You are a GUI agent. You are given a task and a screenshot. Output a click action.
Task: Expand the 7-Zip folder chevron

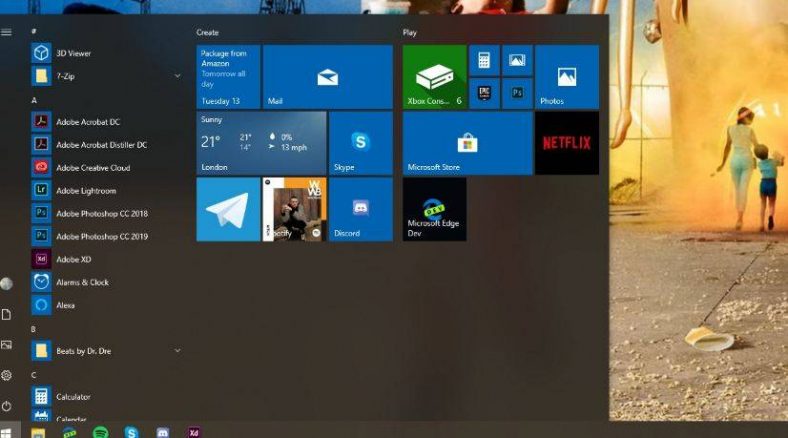[177, 76]
